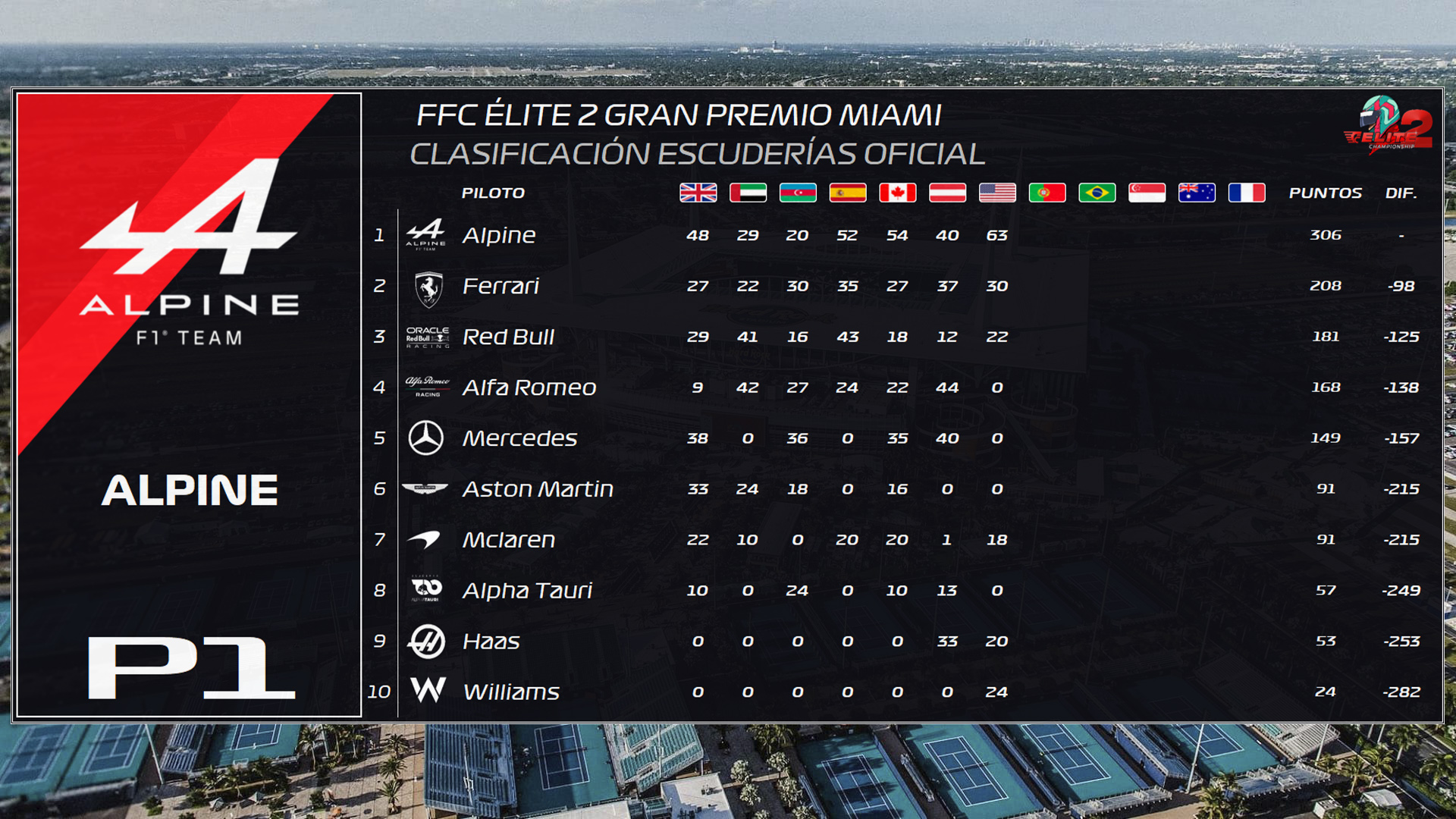Select the Brazil flag icon
Image resolution: width=1456 pixels, height=819 pixels.
coord(1097,193)
